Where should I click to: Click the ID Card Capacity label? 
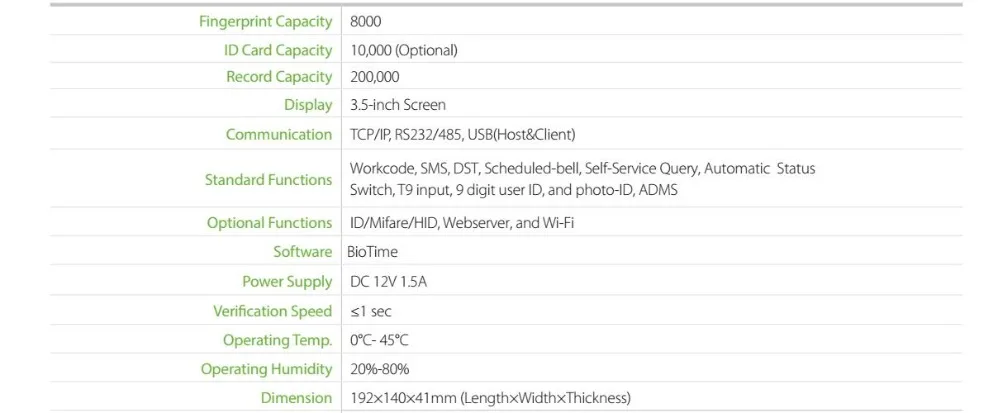tap(278, 50)
